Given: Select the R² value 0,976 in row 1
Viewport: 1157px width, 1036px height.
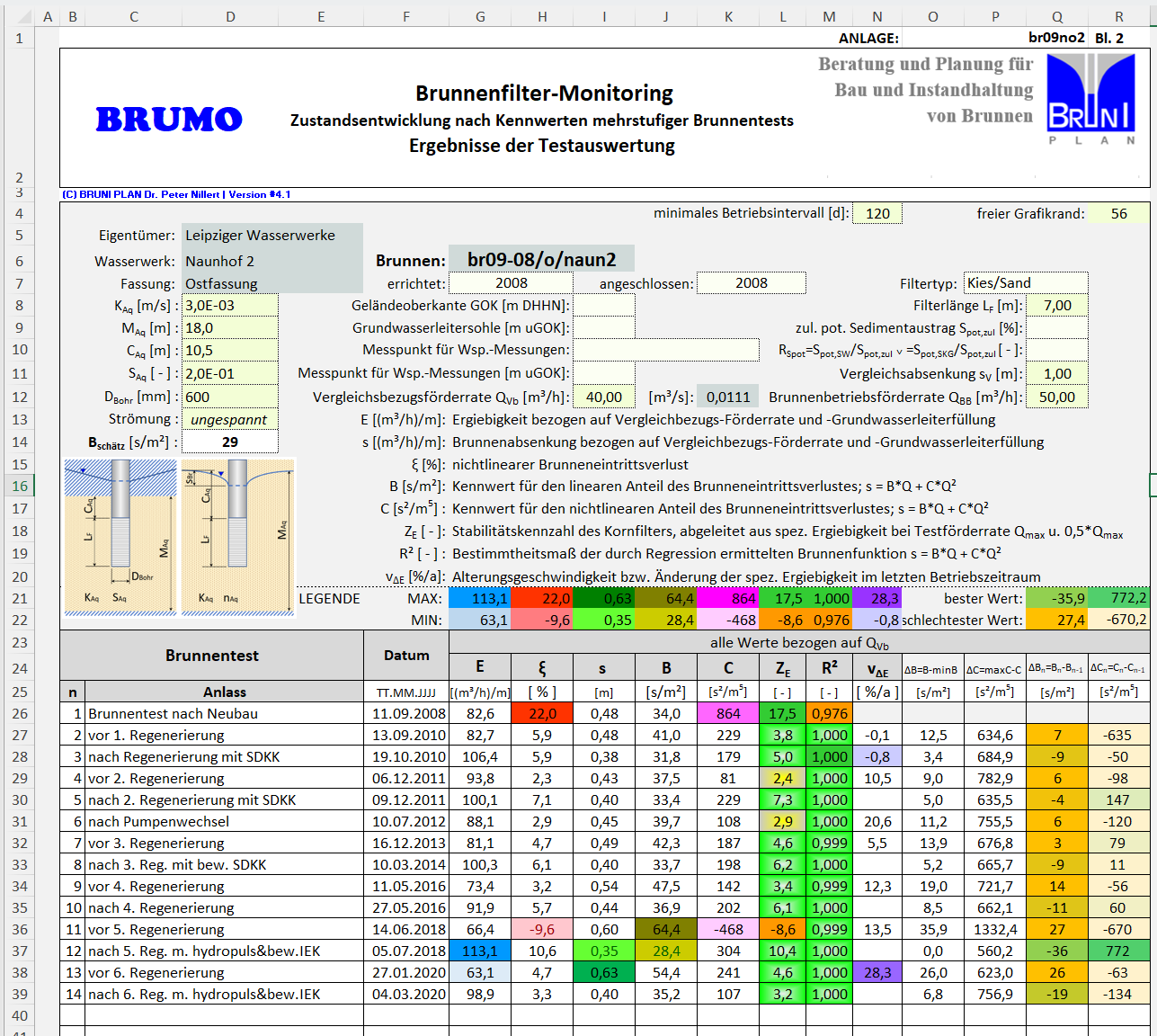Looking at the screenshot, I should (x=829, y=713).
